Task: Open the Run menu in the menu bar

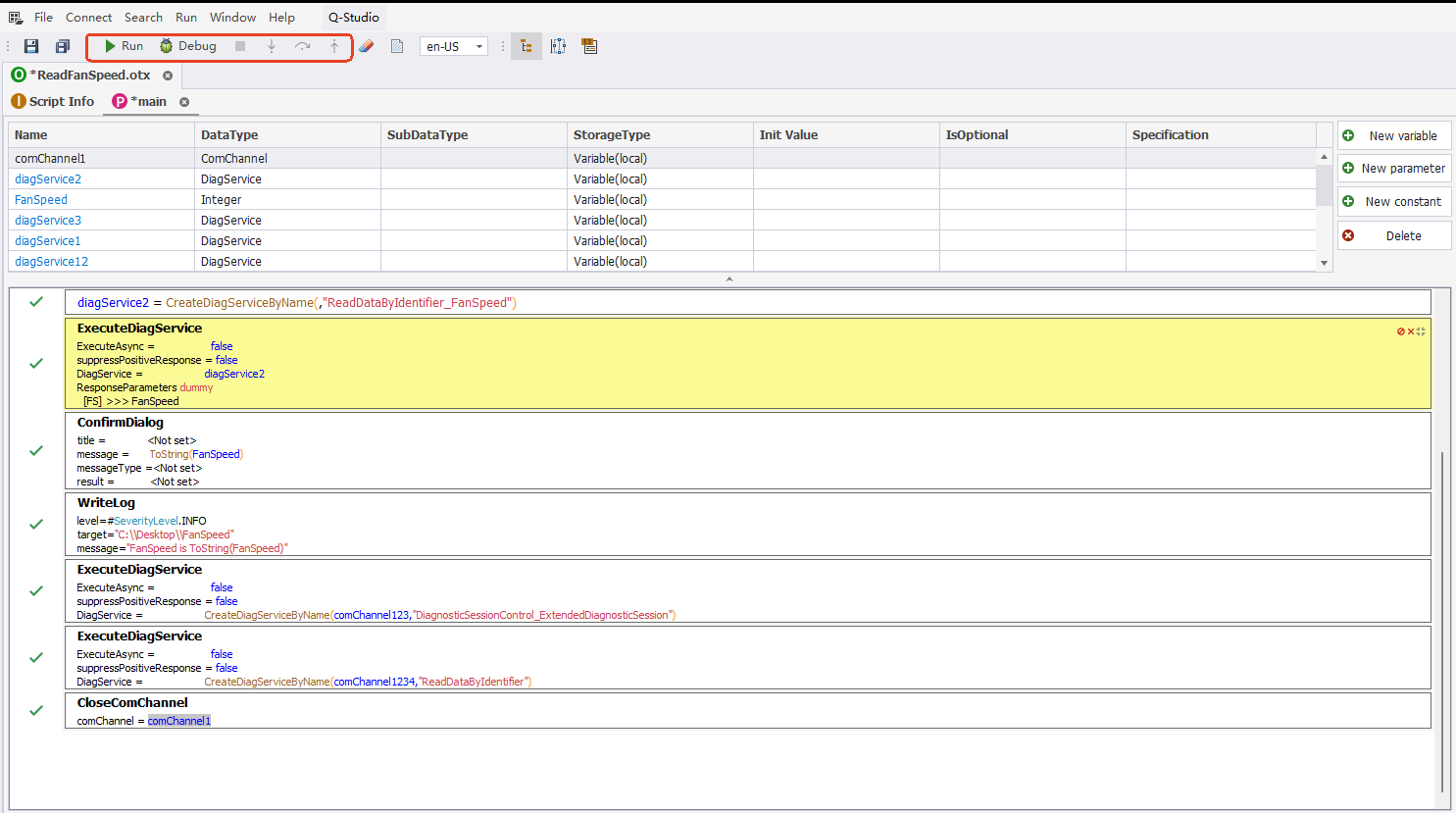Action: pyautogui.click(x=186, y=18)
